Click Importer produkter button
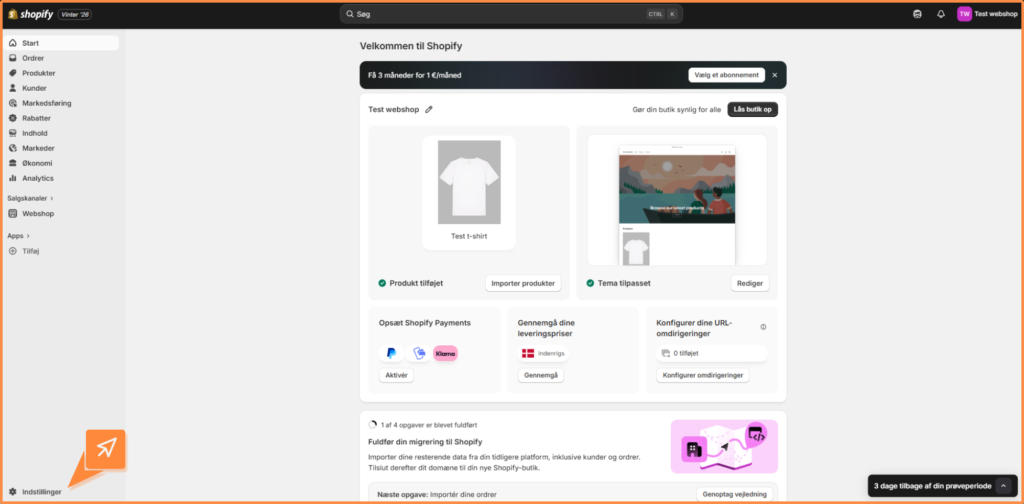 pos(523,283)
